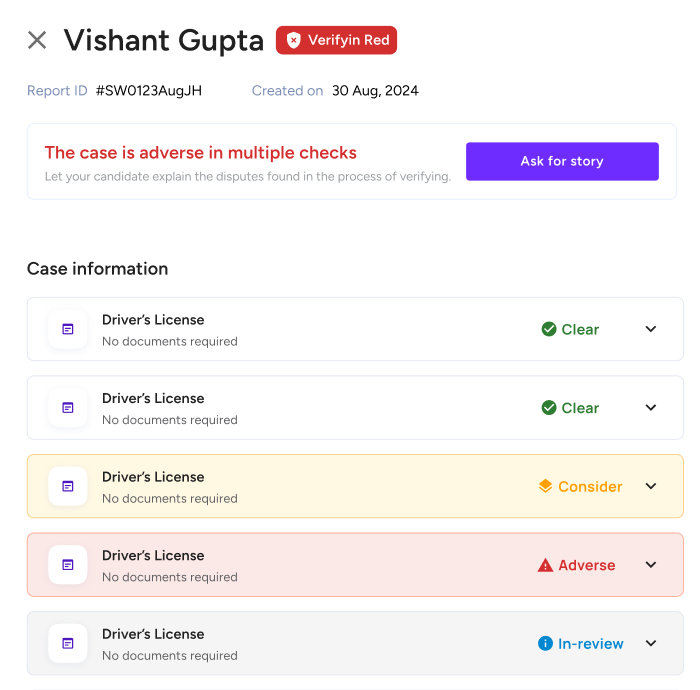Screen dimensions: 700x690
Task: Click the Ask for story button
Action: pos(562,162)
